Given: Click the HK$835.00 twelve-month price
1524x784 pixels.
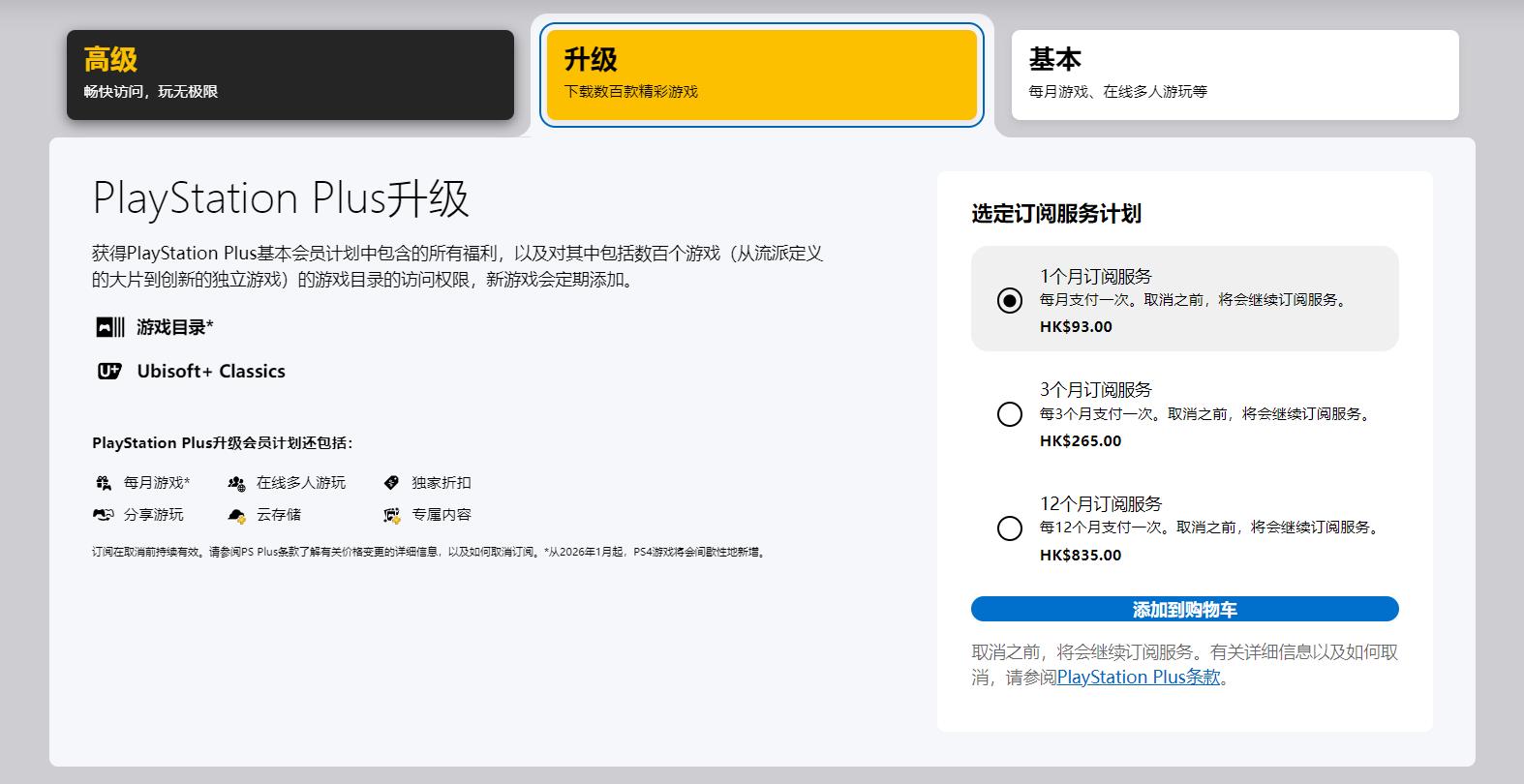Looking at the screenshot, I should pos(1080,556).
